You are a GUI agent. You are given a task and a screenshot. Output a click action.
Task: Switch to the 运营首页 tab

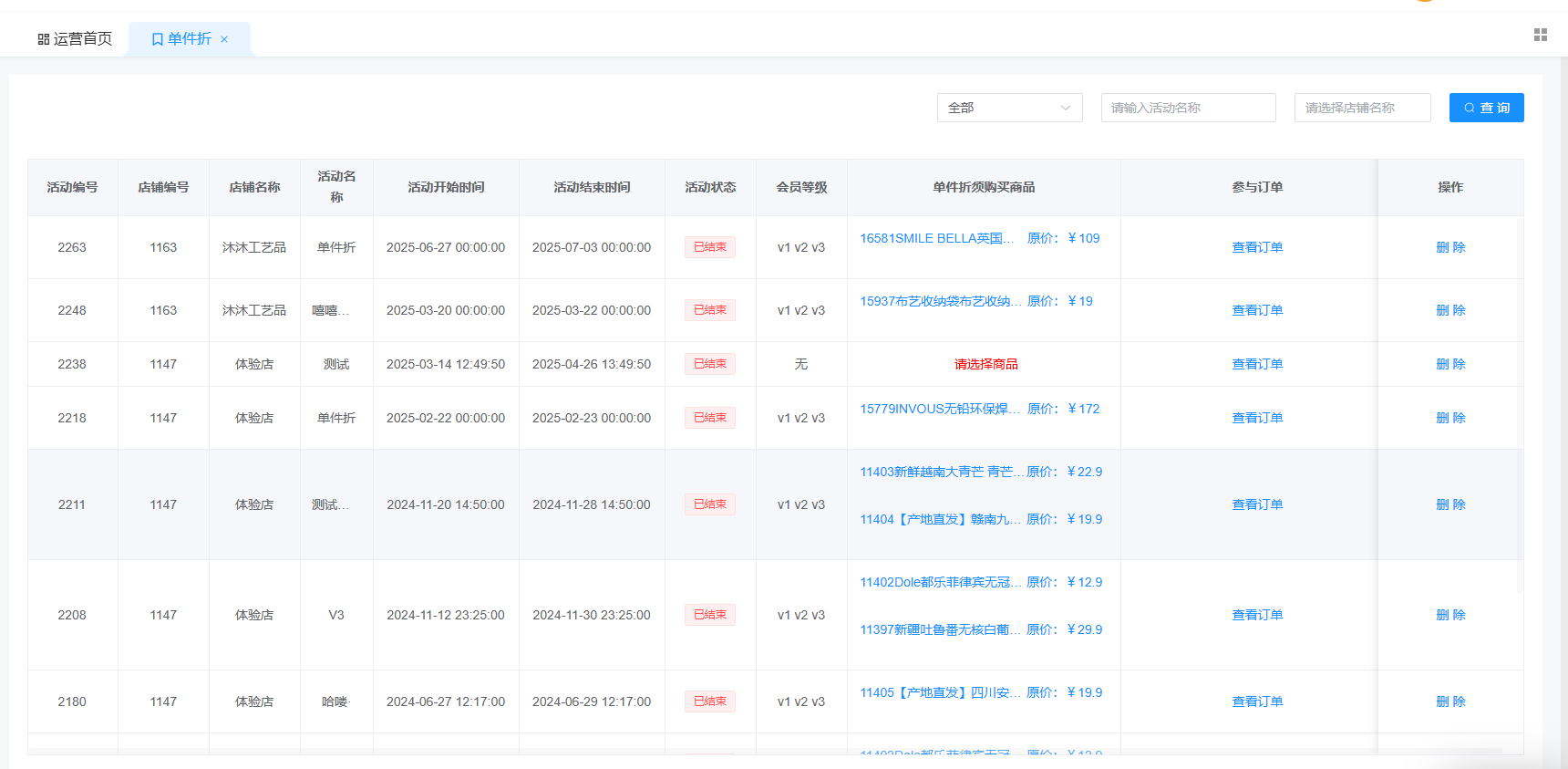(75, 39)
